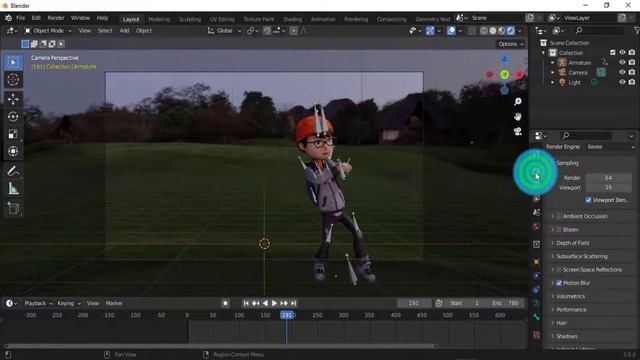Switch to Animation workspace tab

tap(323, 19)
